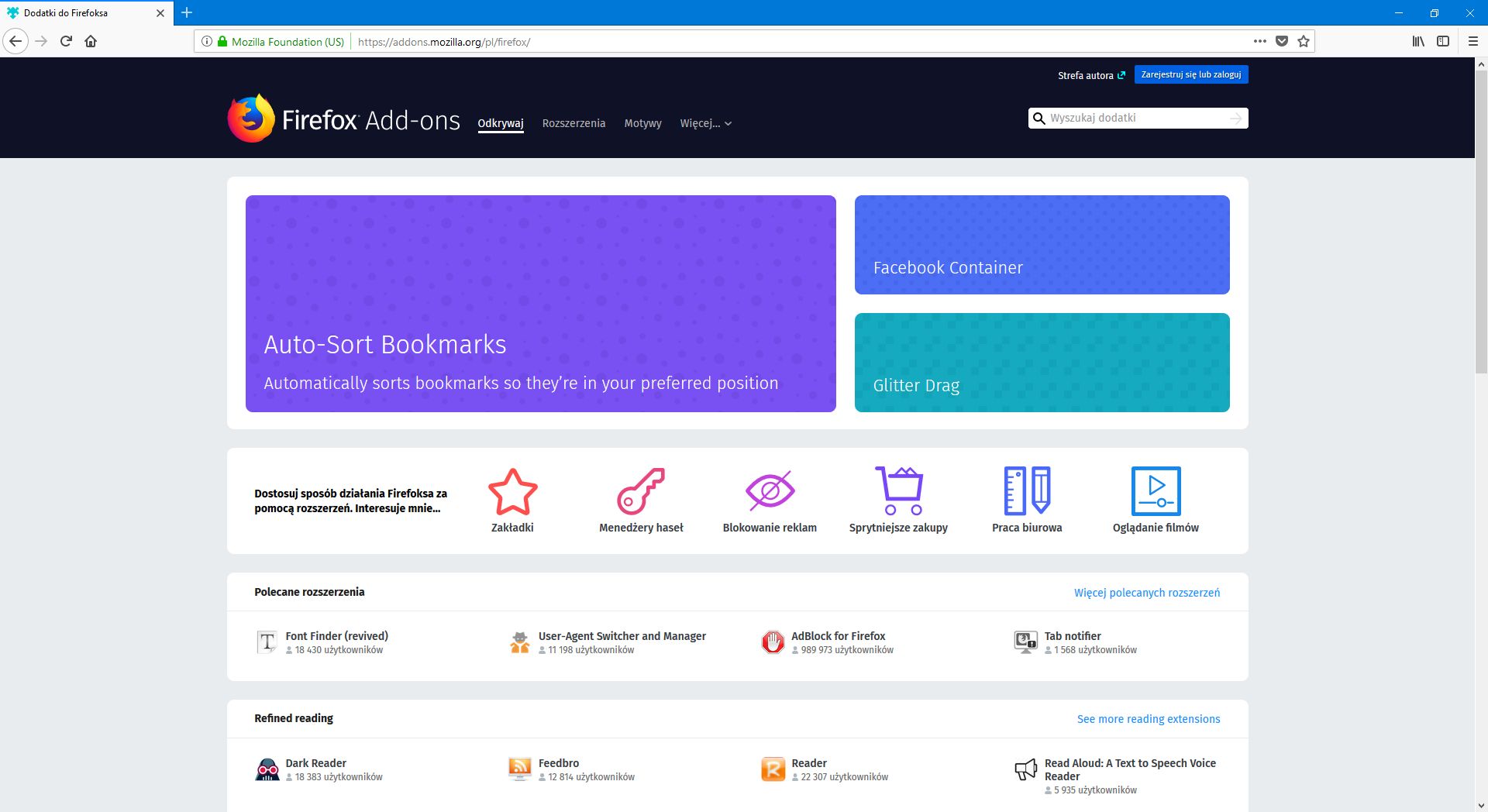Open the Firefox hamburger menu

coord(1472,41)
